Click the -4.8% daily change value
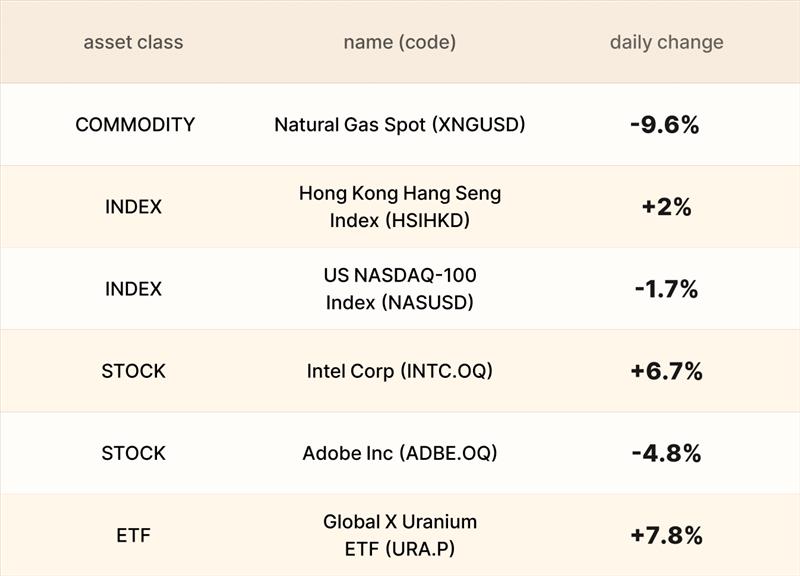800x576 pixels. point(666,453)
